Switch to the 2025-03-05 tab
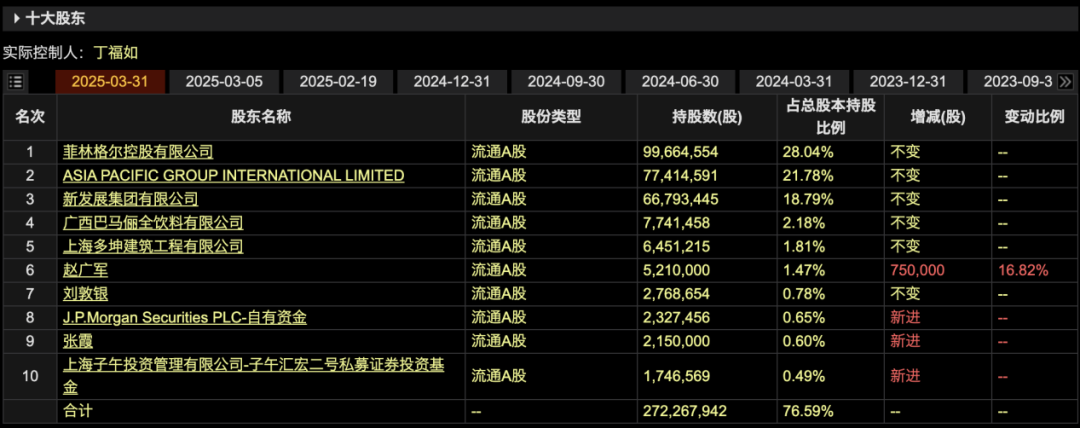 coord(224,82)
